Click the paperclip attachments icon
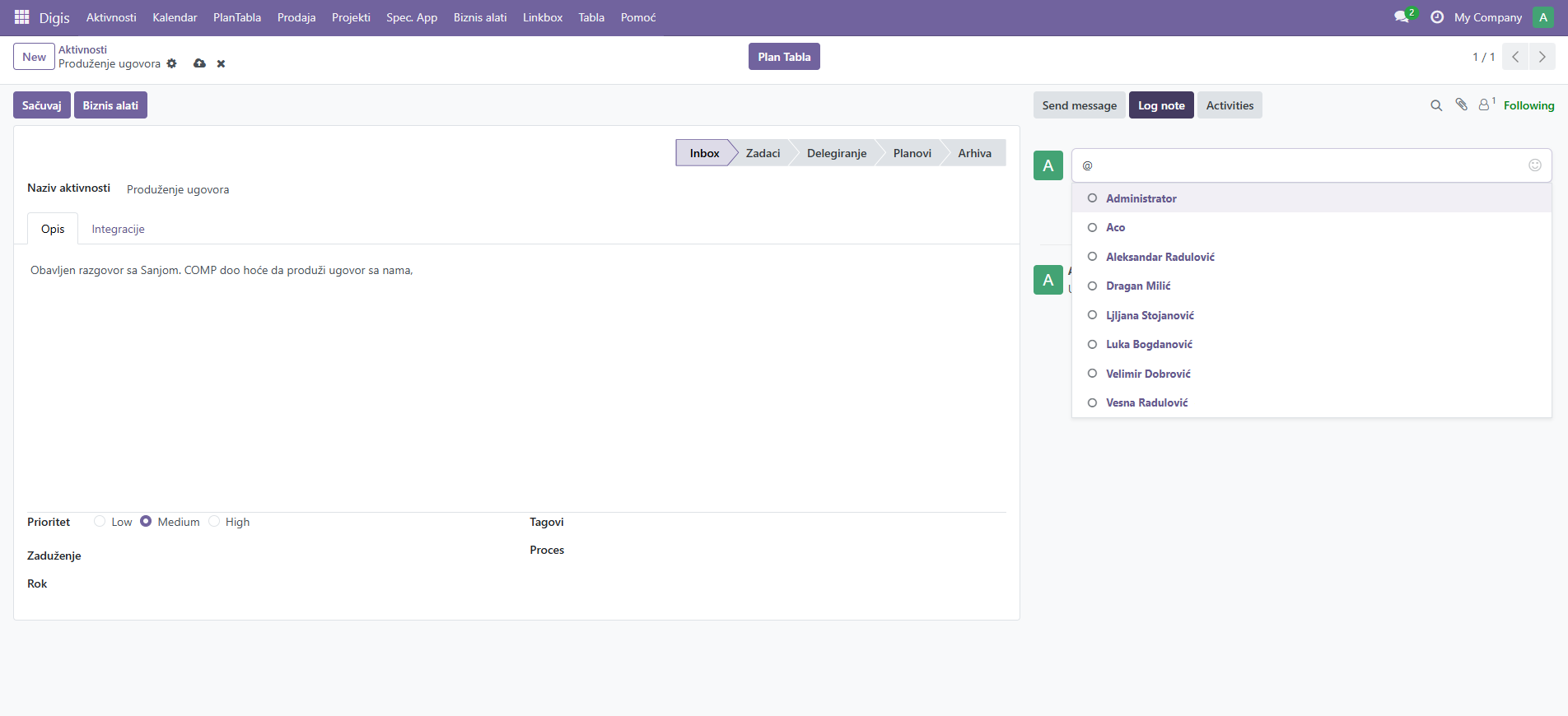This screenshot has width=1568, height=716. pyautogui.click(x=1461, y=105)
